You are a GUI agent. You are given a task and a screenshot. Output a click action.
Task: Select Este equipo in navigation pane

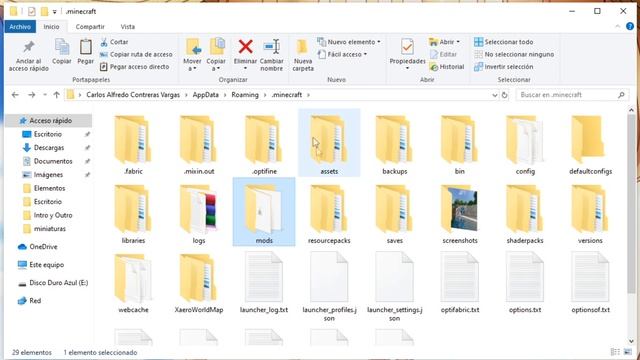click(x=46, y=264)
